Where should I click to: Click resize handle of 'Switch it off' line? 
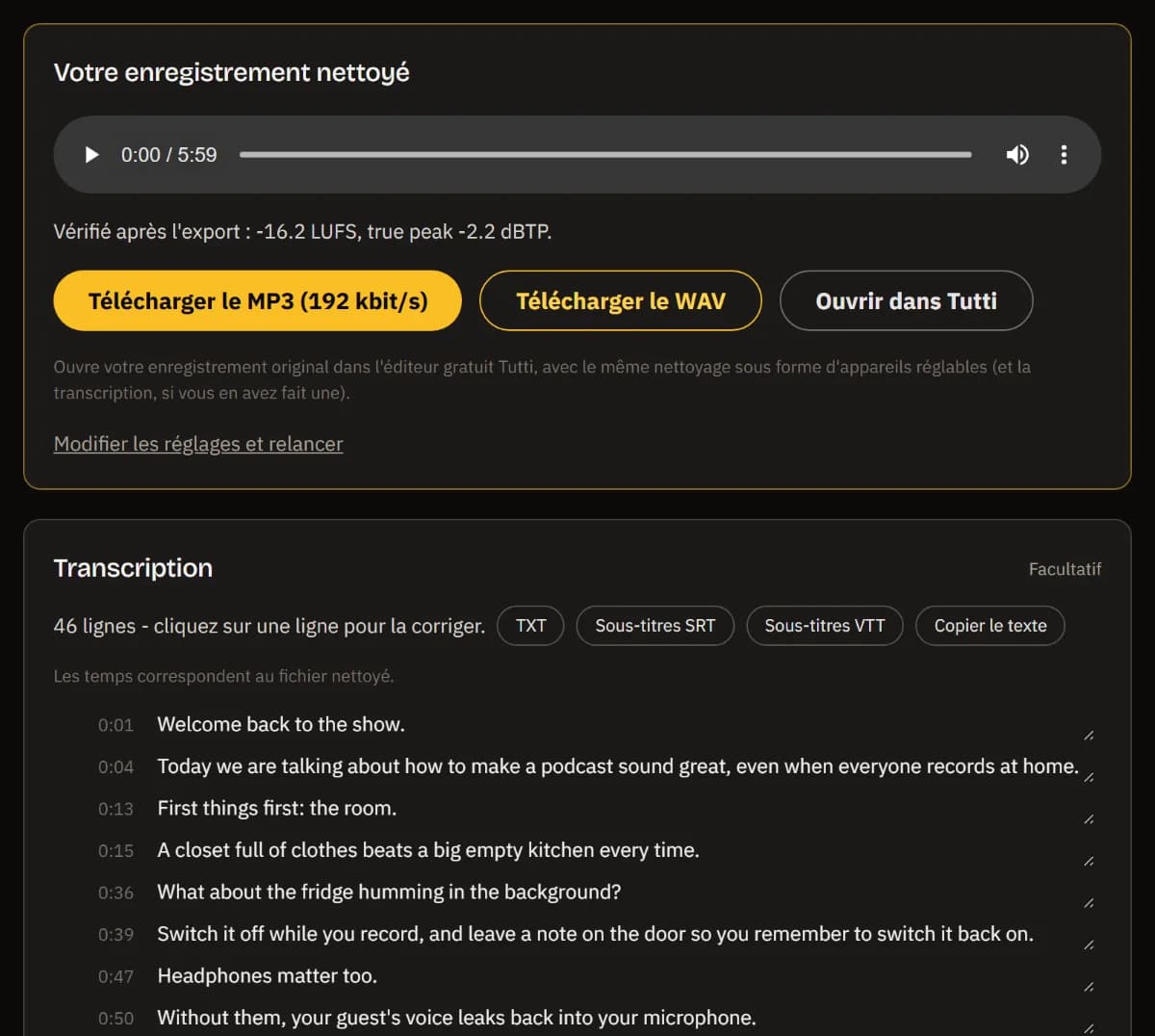[1089, 945]
